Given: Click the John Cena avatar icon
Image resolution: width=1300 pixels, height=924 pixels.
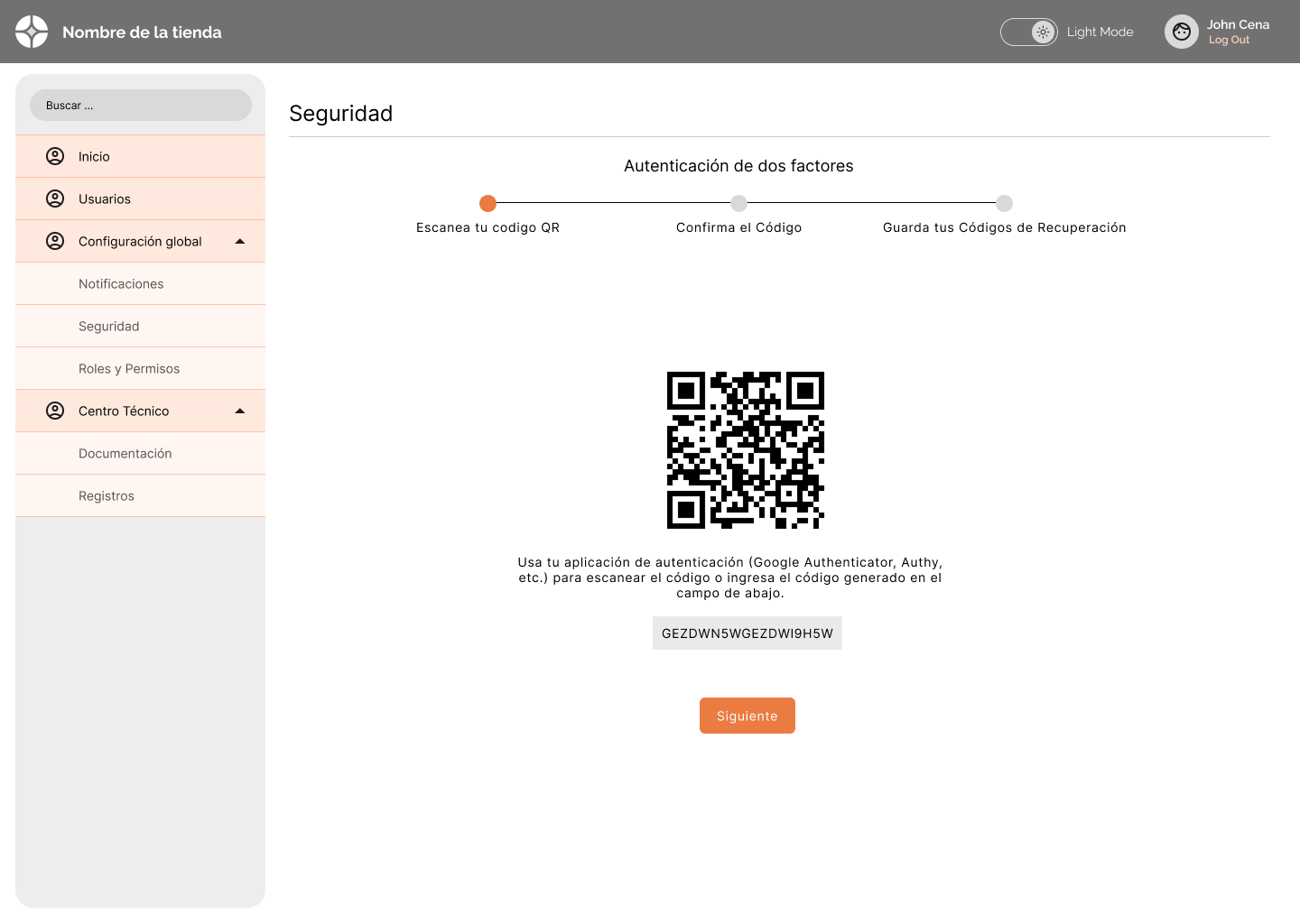Looking at the screenshot, I should 1181,32.
